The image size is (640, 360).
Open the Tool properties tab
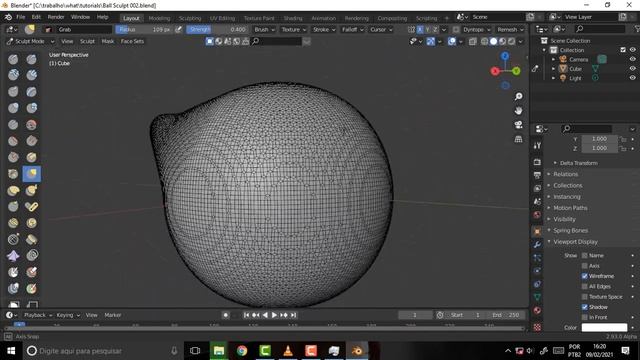pyautogui.click(x=537, y=146)
